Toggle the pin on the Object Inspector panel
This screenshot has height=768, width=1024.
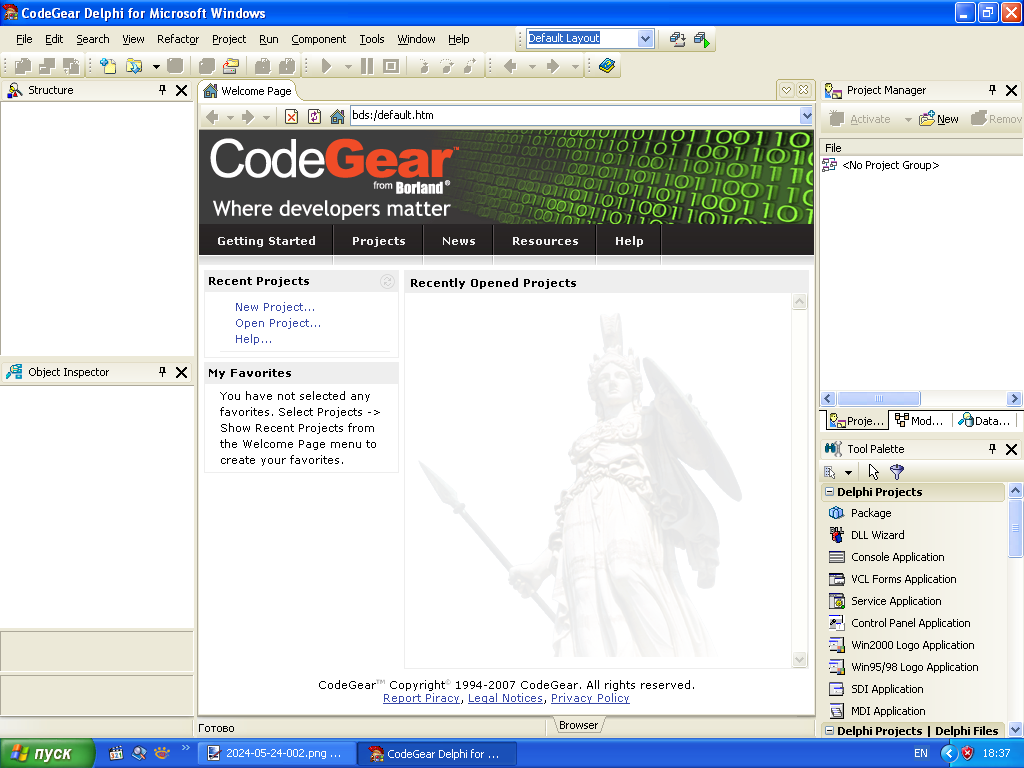point(163,372)
